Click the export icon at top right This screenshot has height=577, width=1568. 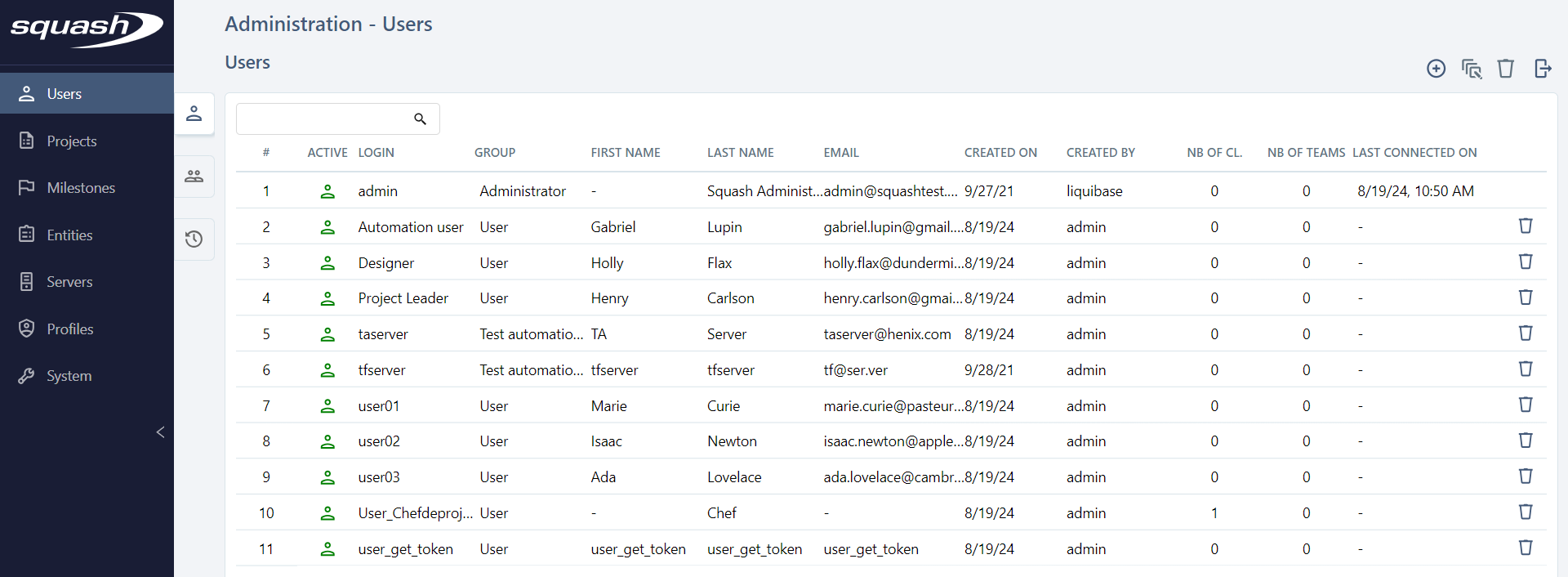(x=1542, y=69)
